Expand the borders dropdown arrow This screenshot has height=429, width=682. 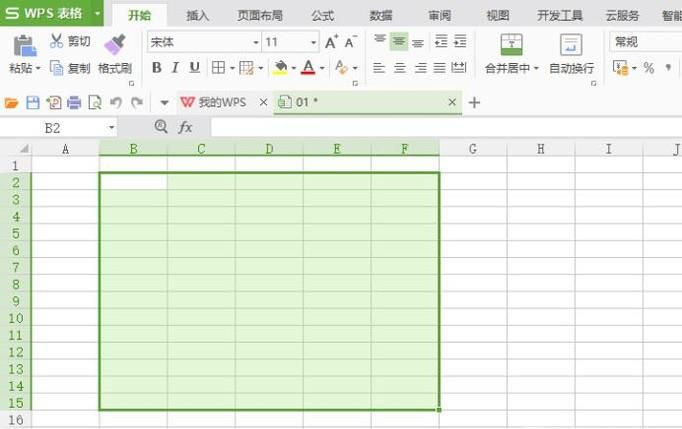232,68
